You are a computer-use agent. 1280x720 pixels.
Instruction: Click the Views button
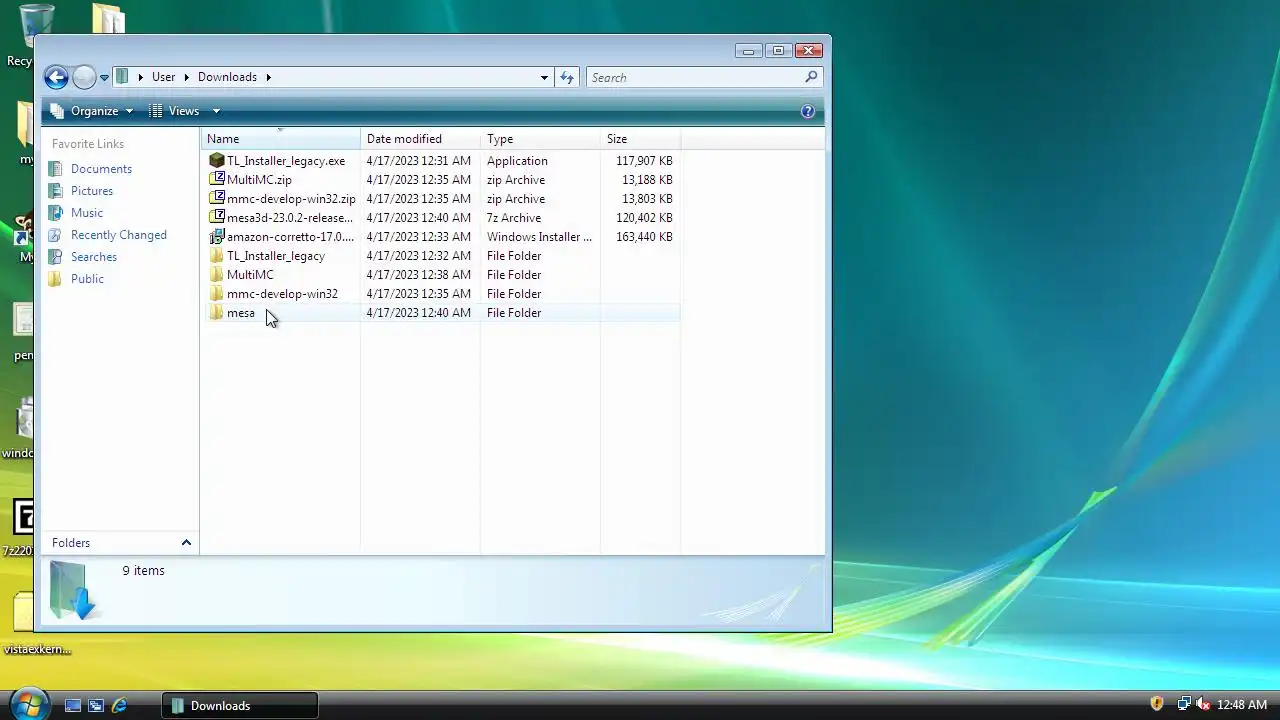175,111
